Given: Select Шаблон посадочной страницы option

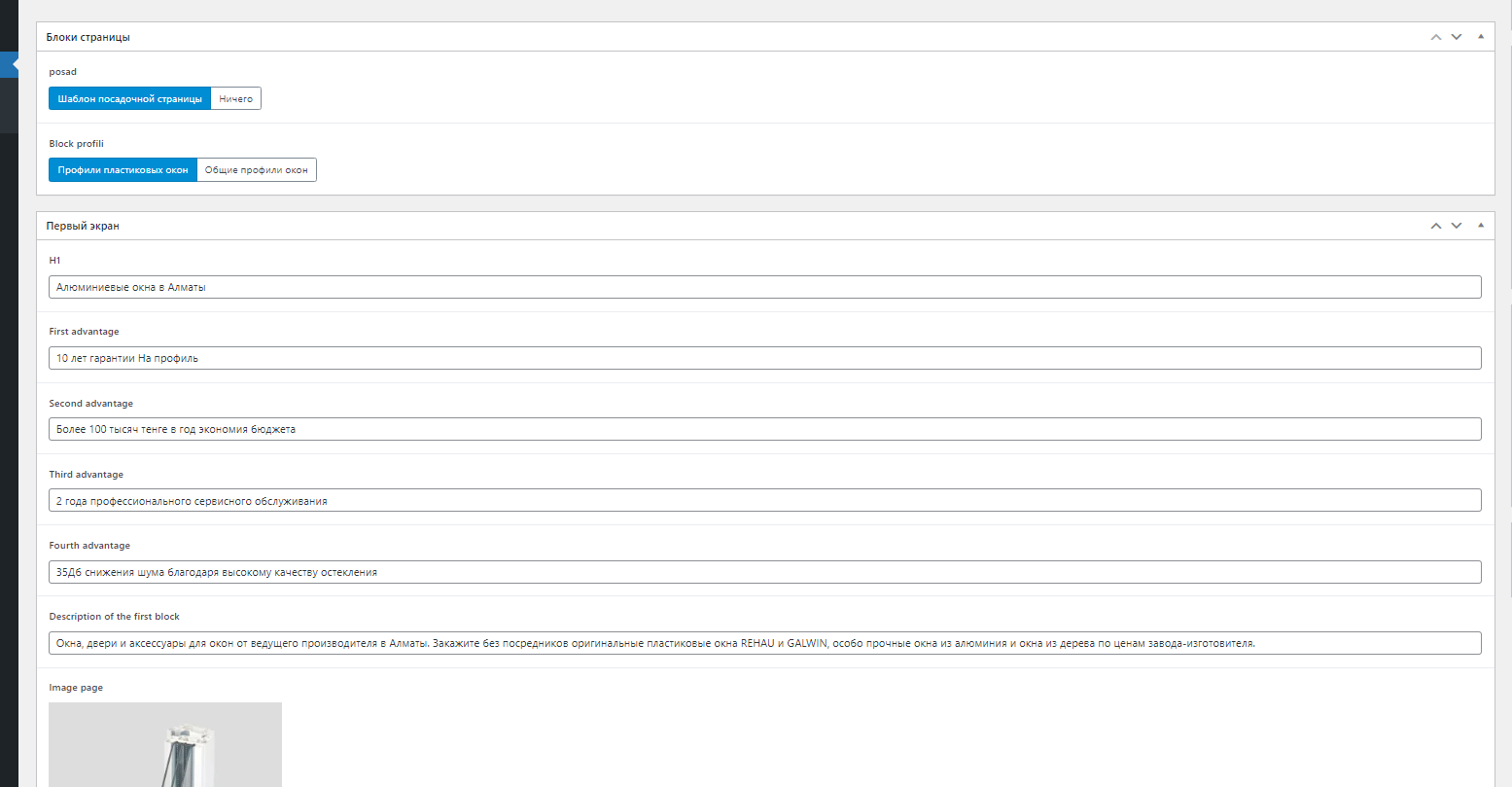Looking at the screenshot, I should click(130, 98).
